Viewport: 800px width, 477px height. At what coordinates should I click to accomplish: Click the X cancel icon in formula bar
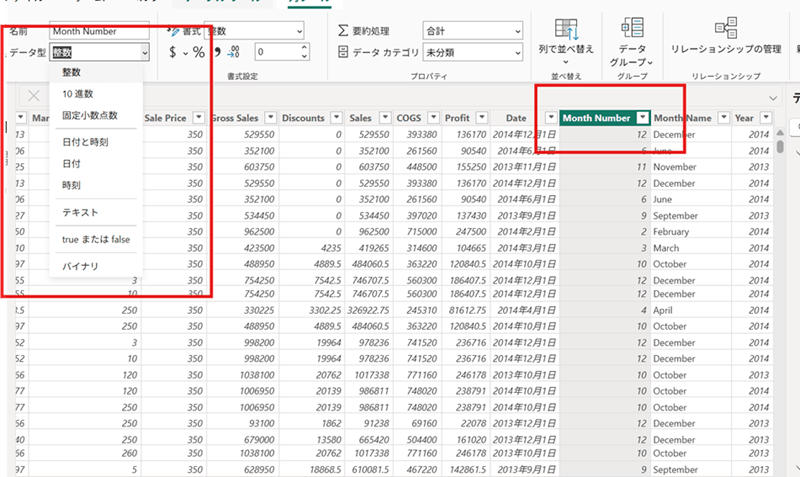33,96
